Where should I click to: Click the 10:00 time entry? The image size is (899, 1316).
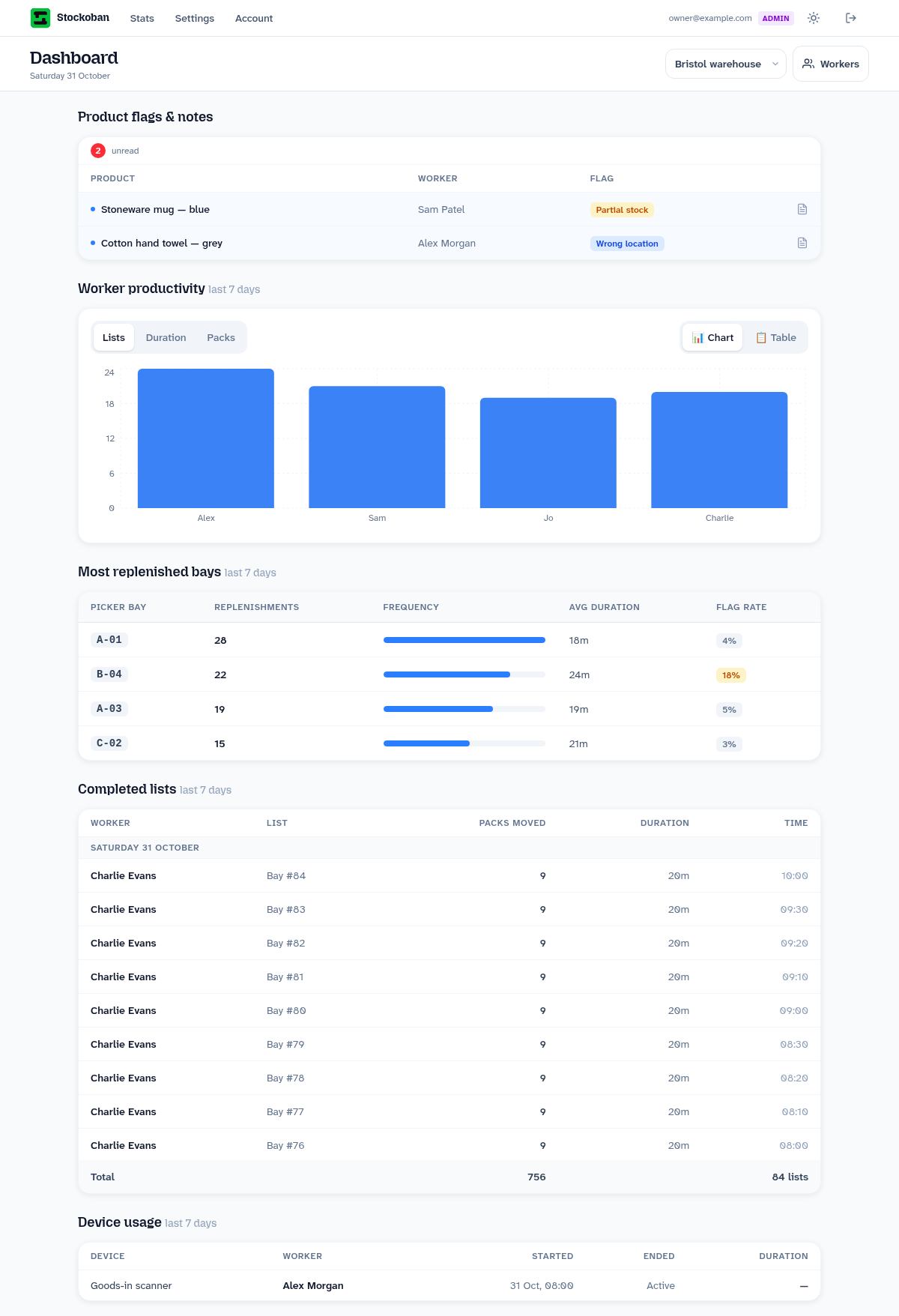click(794, 875)
